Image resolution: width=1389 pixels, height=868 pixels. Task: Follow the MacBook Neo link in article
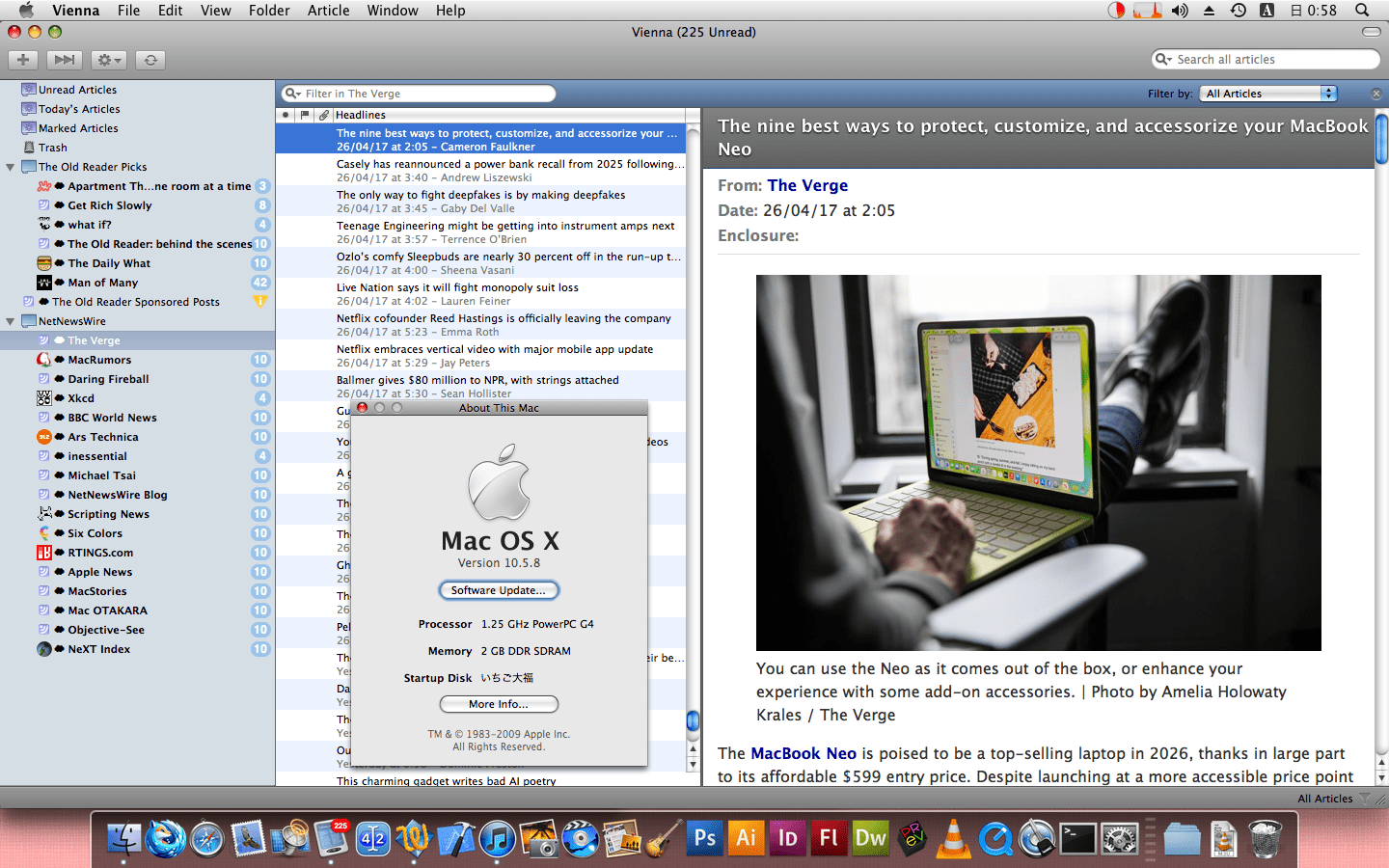coord(803,753)
